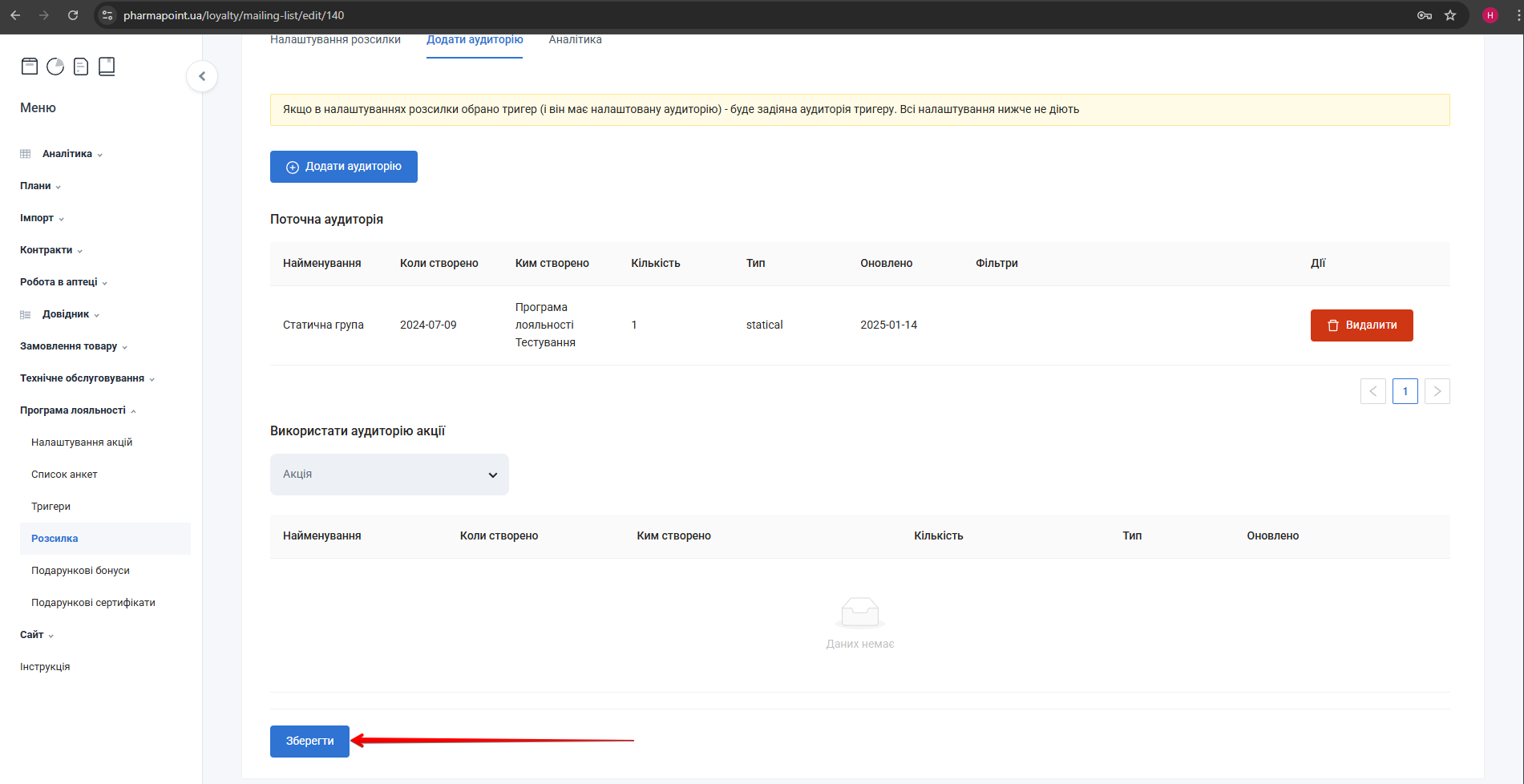Collapse the Програма лояльності section
Viewport: 1524px width, 784px height.
click(78, 410)
